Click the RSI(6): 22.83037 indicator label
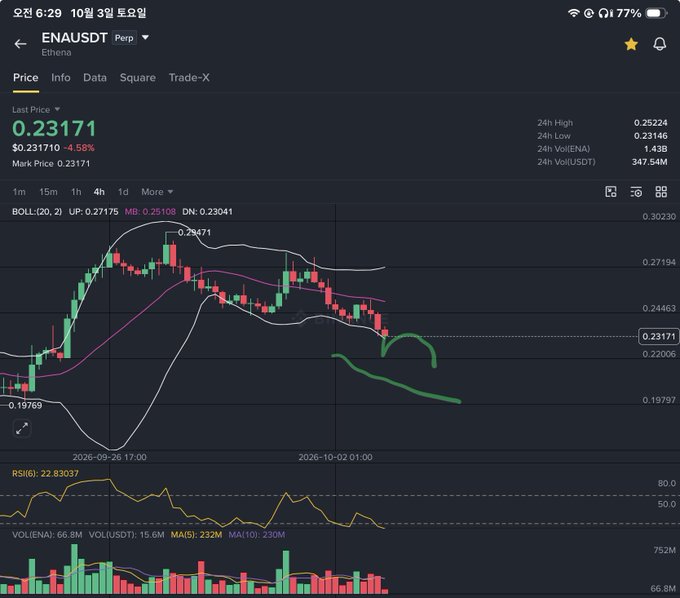The width and height of the screenshot is (680, 598). 46,473
